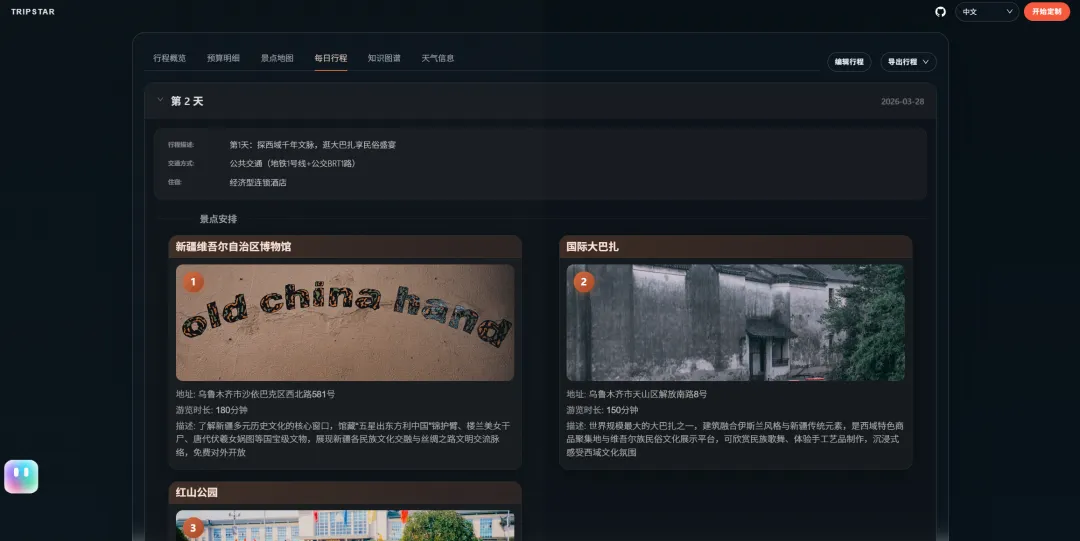This screenshot has width=1080, height=541.
Task: Click the 公共交通 transport description
Action: click(292, 164)
